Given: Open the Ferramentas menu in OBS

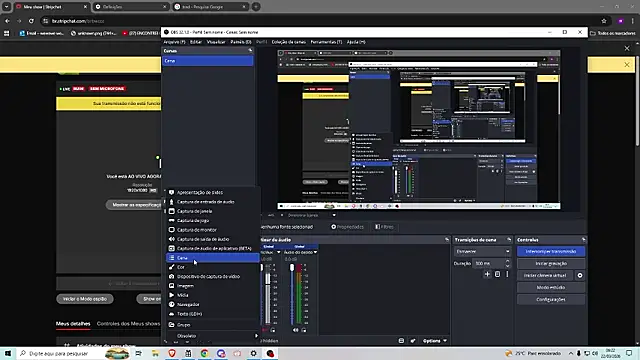Looking at the screenshot, I should [x=326, y=42].
